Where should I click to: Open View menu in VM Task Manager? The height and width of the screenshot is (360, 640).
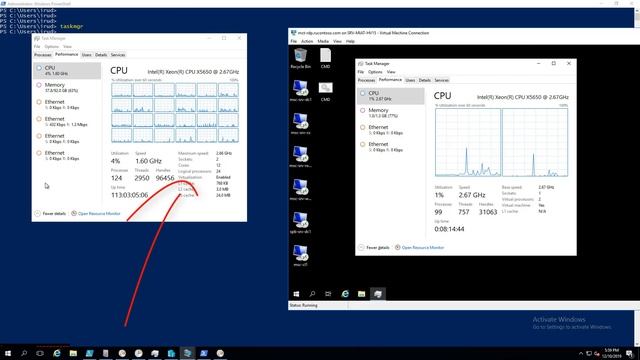[x=391, y=72]
